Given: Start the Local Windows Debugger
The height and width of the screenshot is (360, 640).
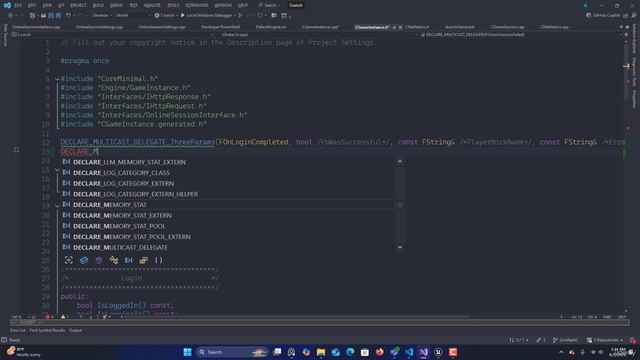Looking at the screenshot, I should point(207,16).
